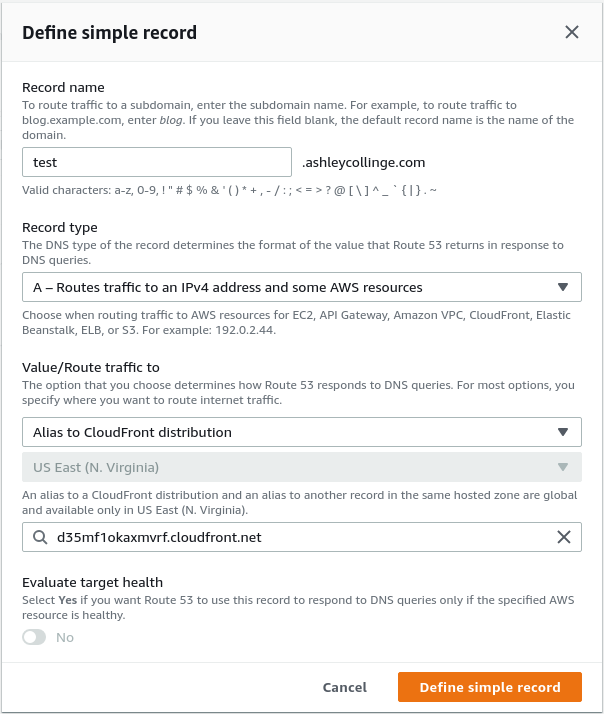604x714 pixels.
Task: Toggle the Evaluate target health switch
Action: tap(34, 637)
